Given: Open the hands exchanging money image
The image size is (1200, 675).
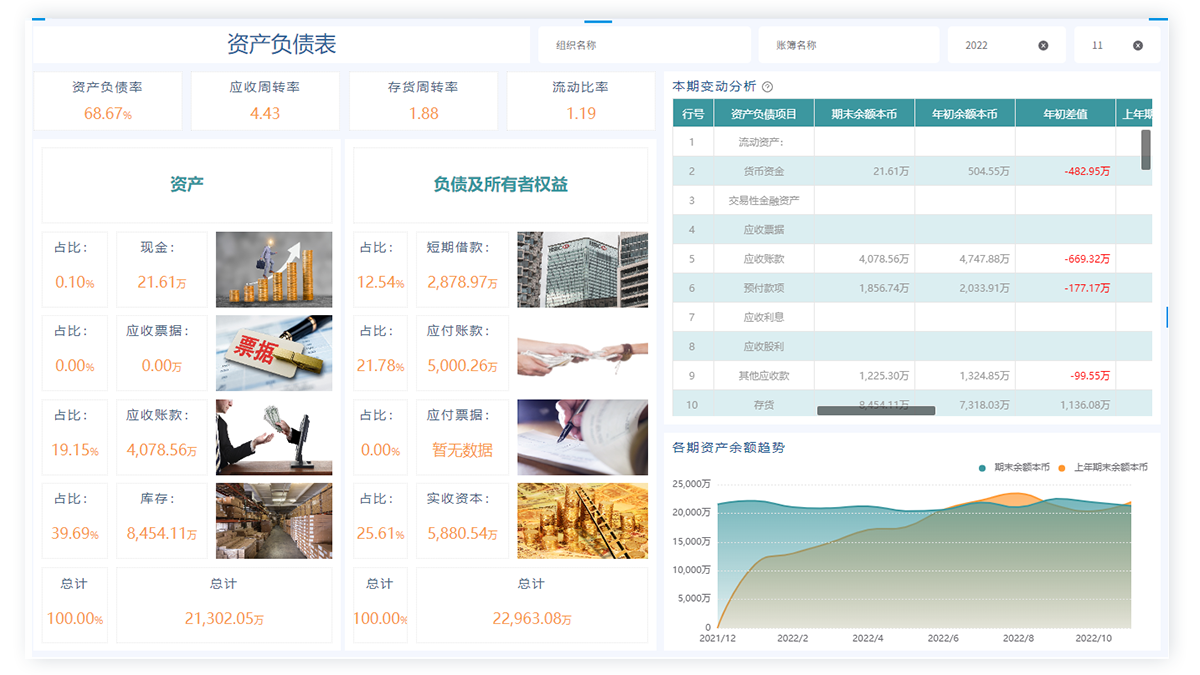Looking at the screenshot, I should point(582,353).
